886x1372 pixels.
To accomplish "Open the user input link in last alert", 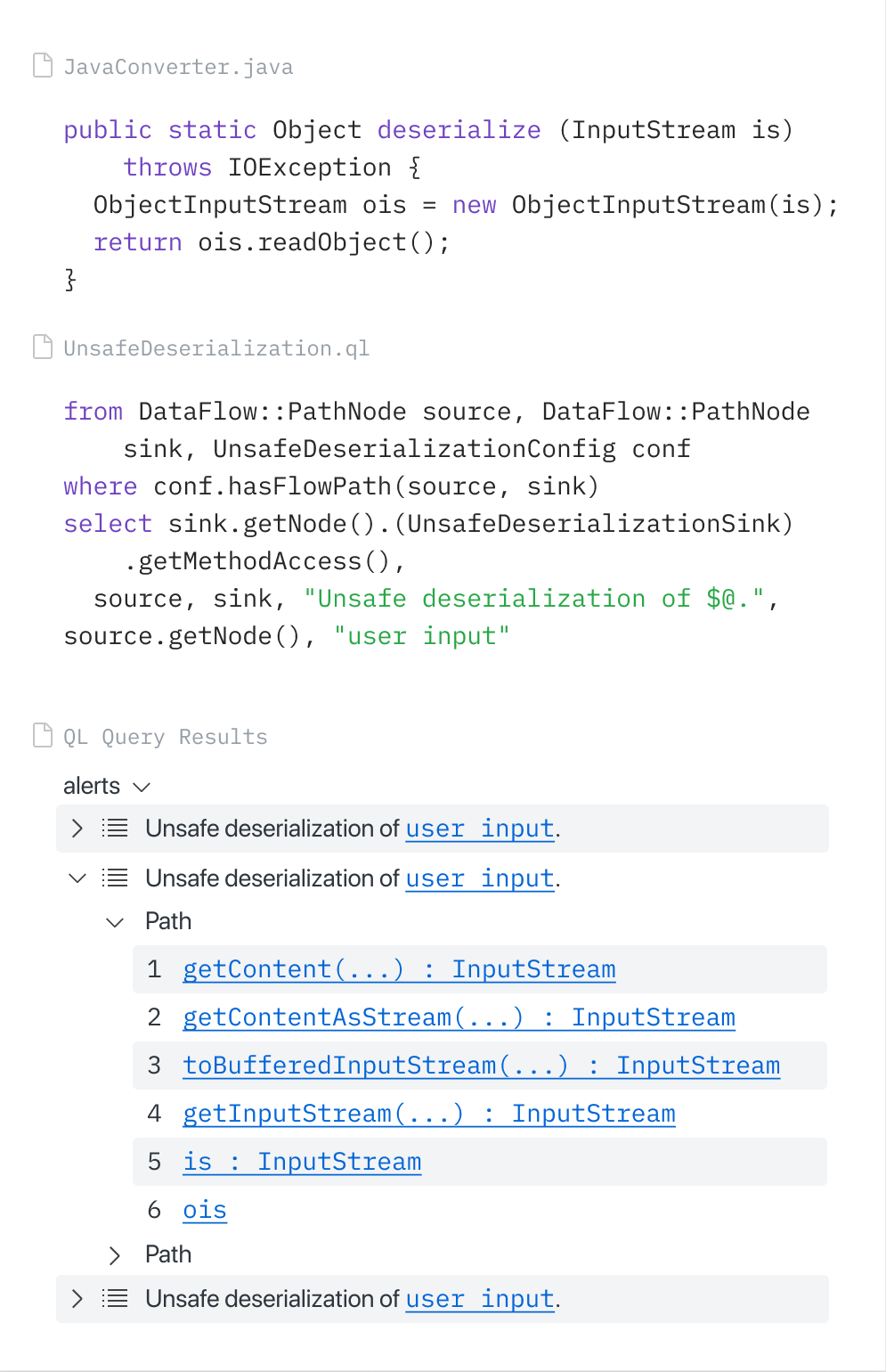I will tap(479, 1298).
